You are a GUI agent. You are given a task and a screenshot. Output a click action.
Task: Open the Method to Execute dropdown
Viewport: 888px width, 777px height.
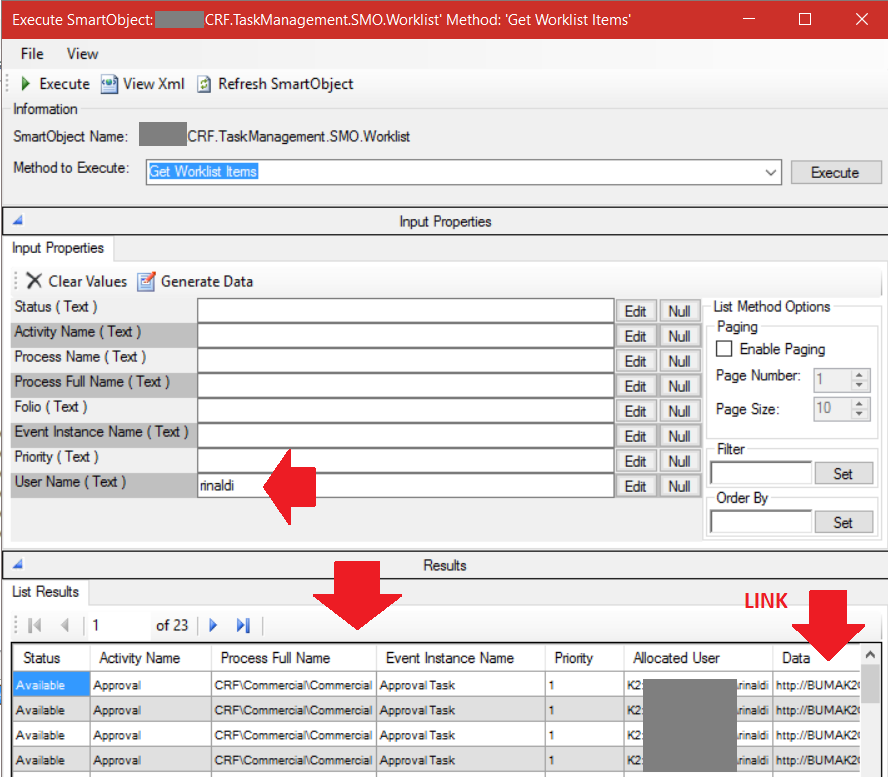[x=771, y=172]
